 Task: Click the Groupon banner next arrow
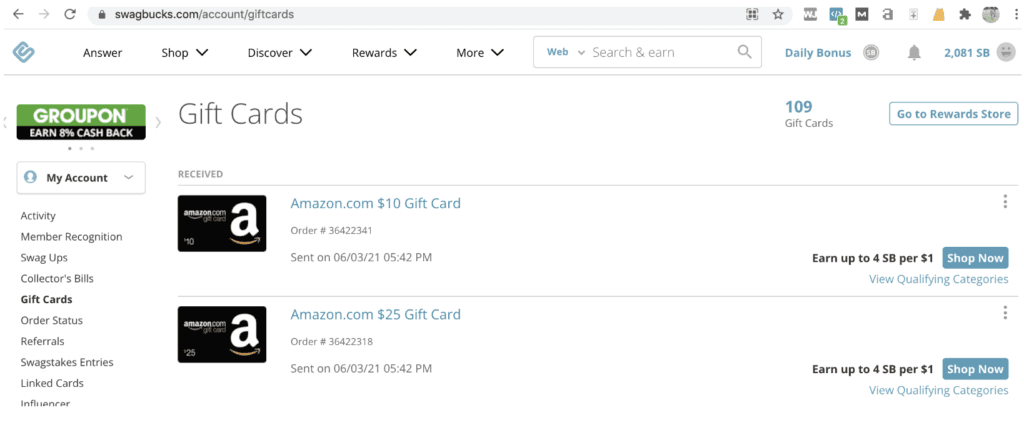point(158,122)
